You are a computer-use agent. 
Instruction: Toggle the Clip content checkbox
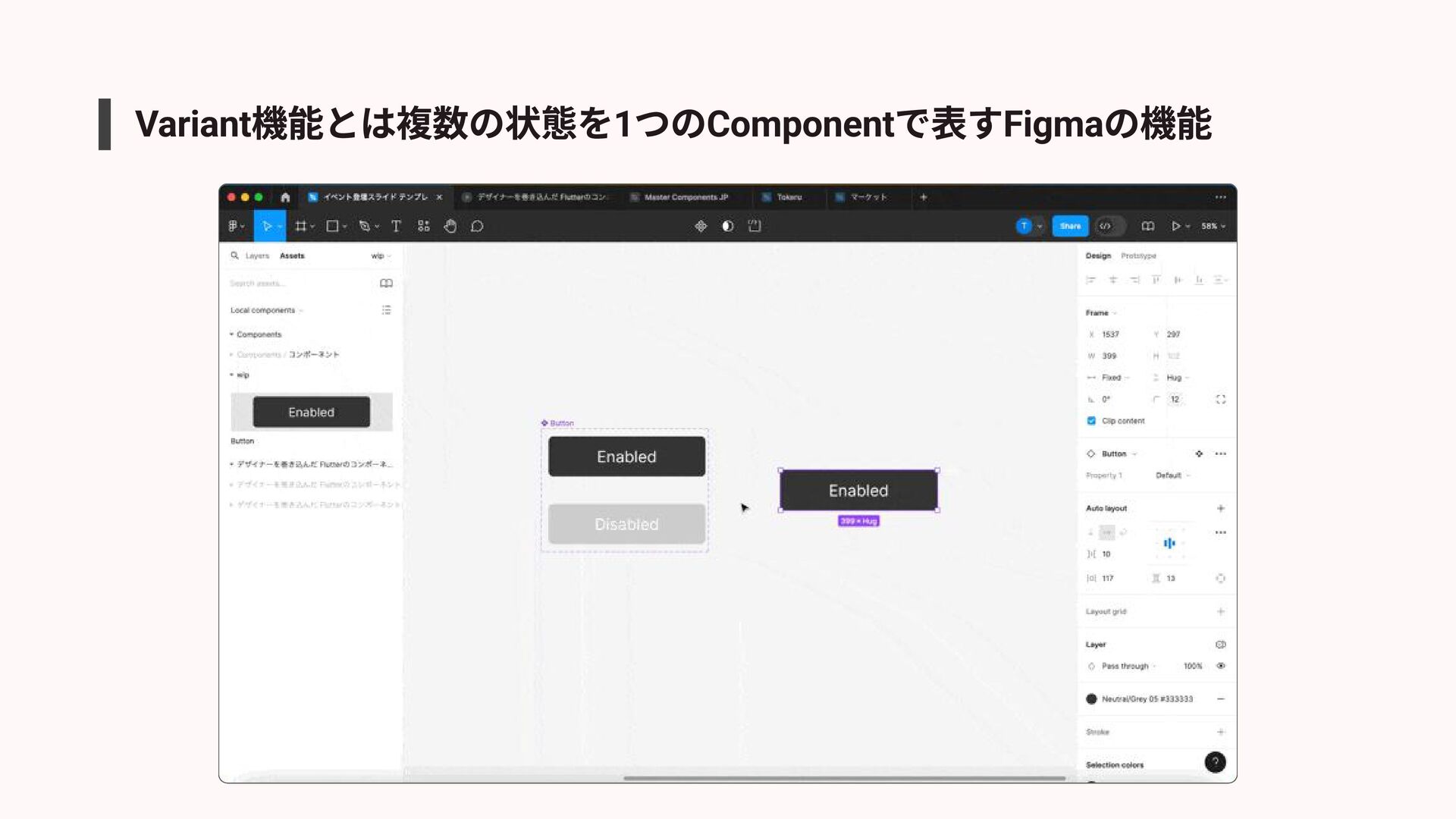[x=1091, y=421]
